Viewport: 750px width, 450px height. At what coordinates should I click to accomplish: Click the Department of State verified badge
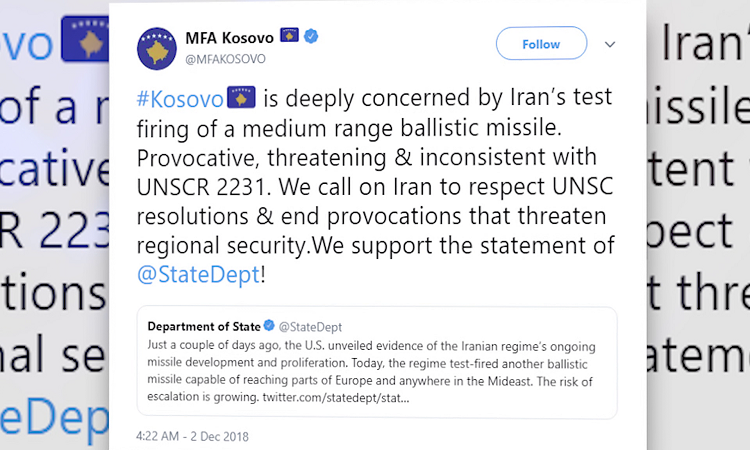click(x=269, y=326)
